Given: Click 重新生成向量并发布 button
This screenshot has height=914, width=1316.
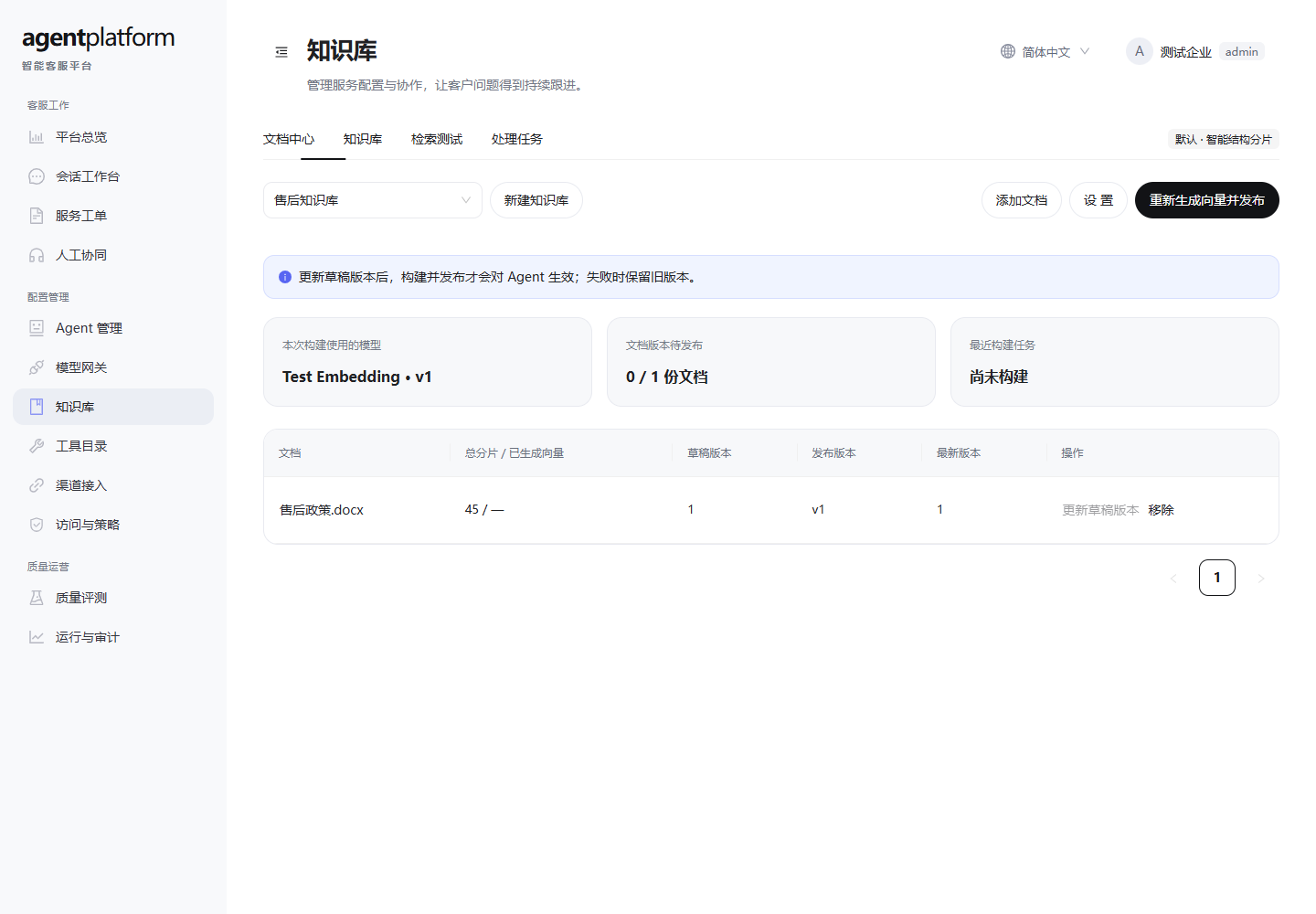Looking at the screenshot, I should 1207,200.
